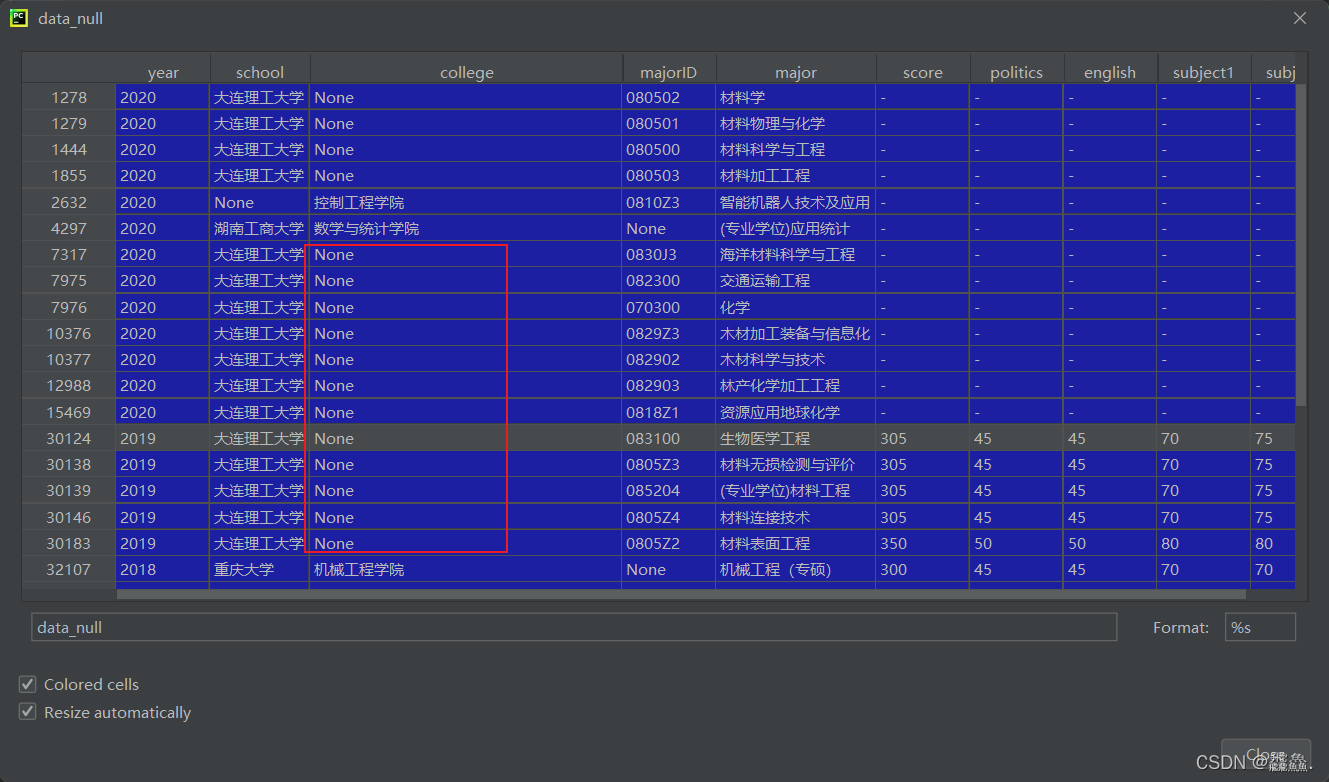
Task: Select major cell 生物医学工程
Action: 796,438
